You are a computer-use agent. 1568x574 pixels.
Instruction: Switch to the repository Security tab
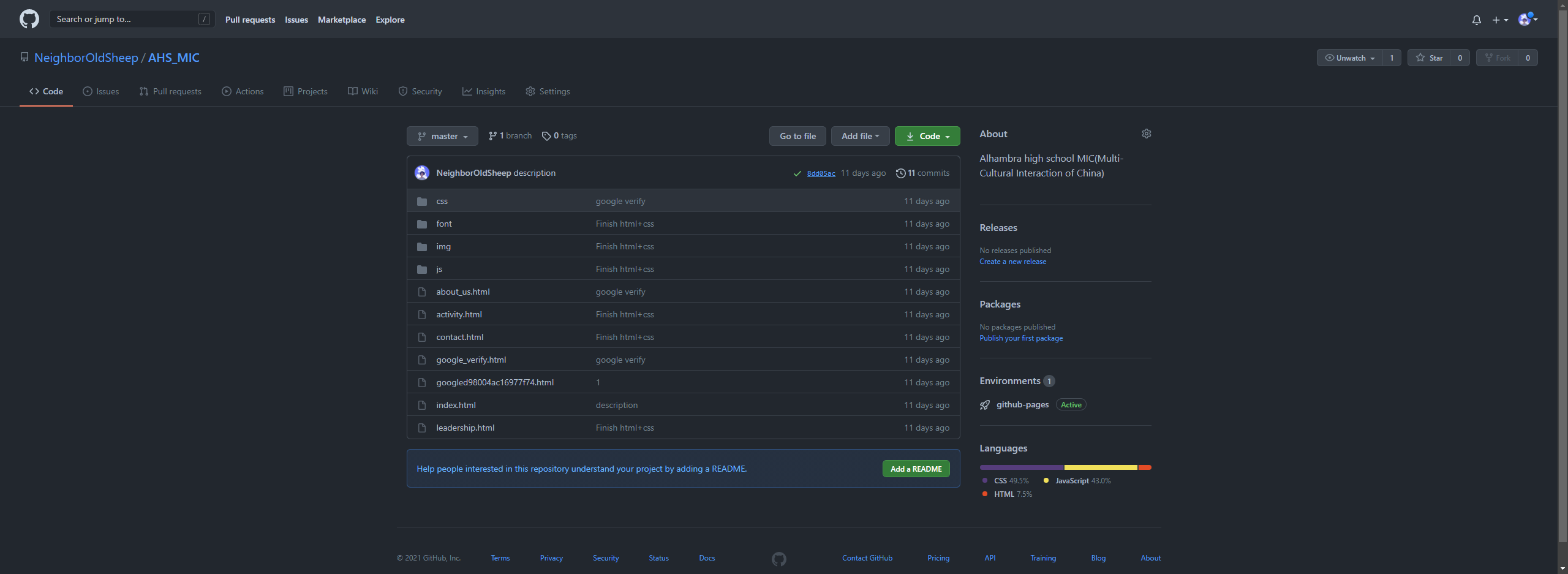tap(420, 91)
